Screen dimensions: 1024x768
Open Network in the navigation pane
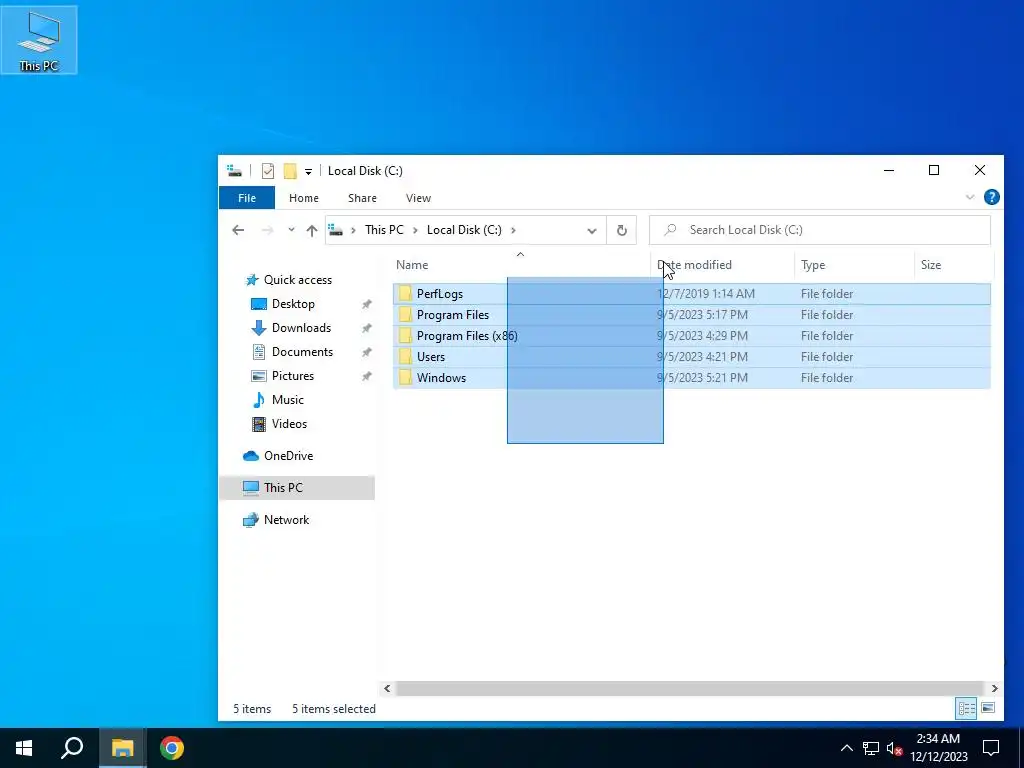286,520
